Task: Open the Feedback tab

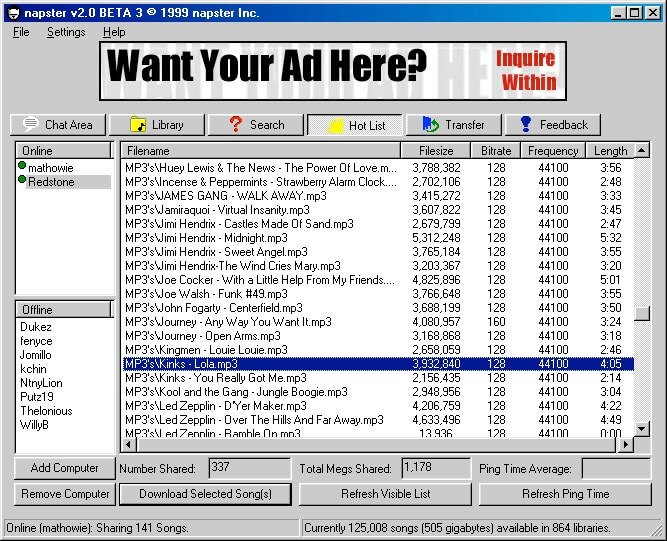Action: click(x=553, y=125)
